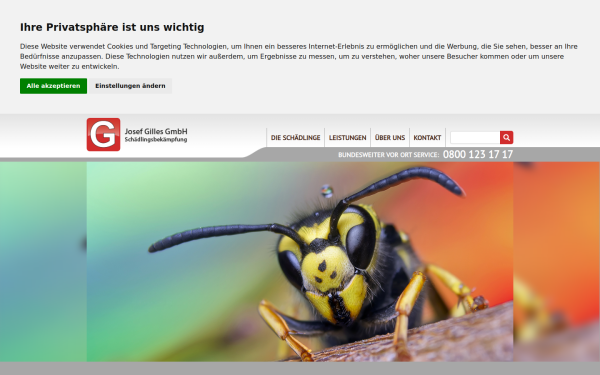Viewport: 600px width, 375px height.
Task: Show the next slide preview on right
Action: 556,261
